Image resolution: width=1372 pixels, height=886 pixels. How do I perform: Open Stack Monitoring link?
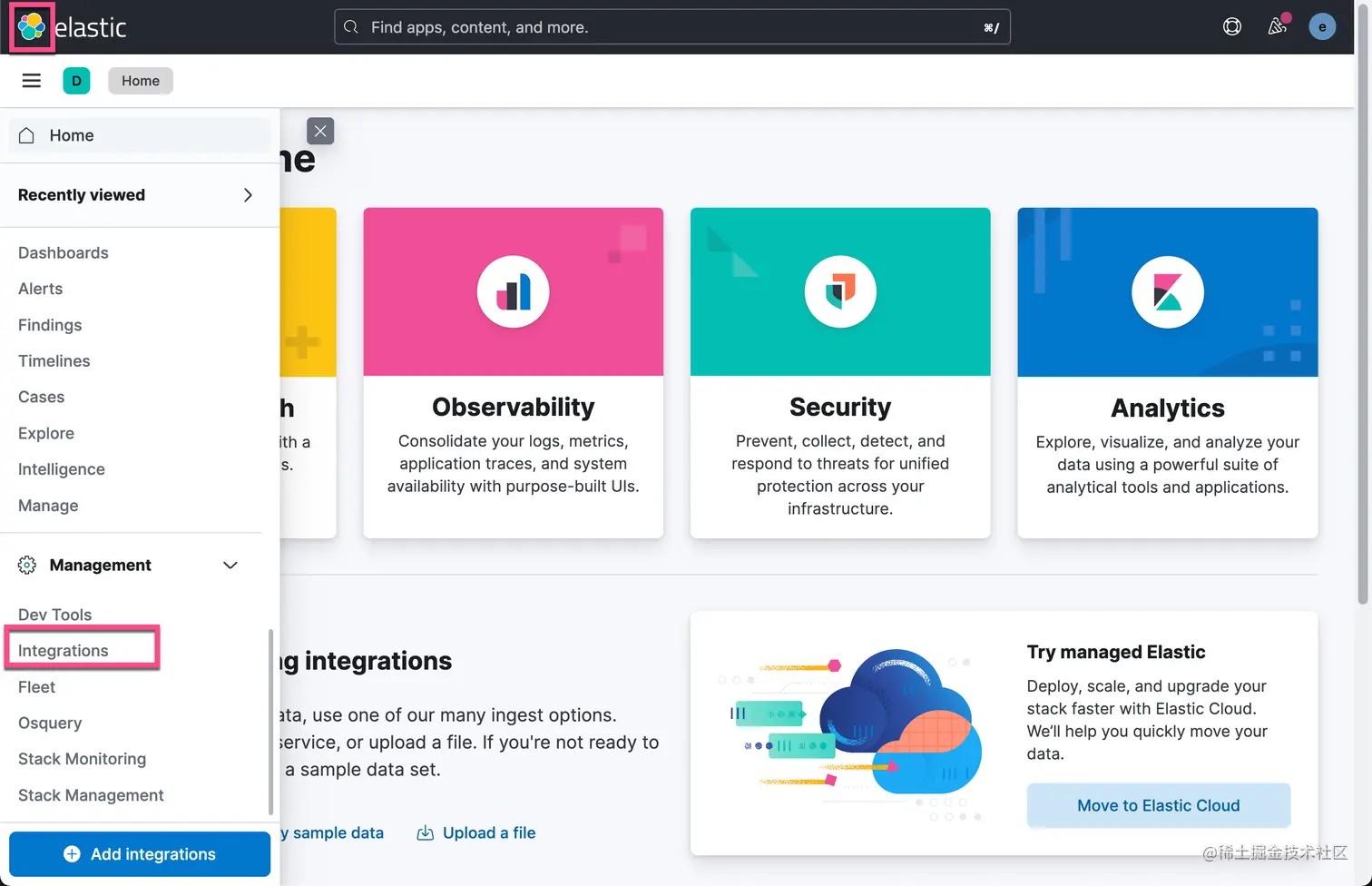pyautogui.click(x=83, y=759)
